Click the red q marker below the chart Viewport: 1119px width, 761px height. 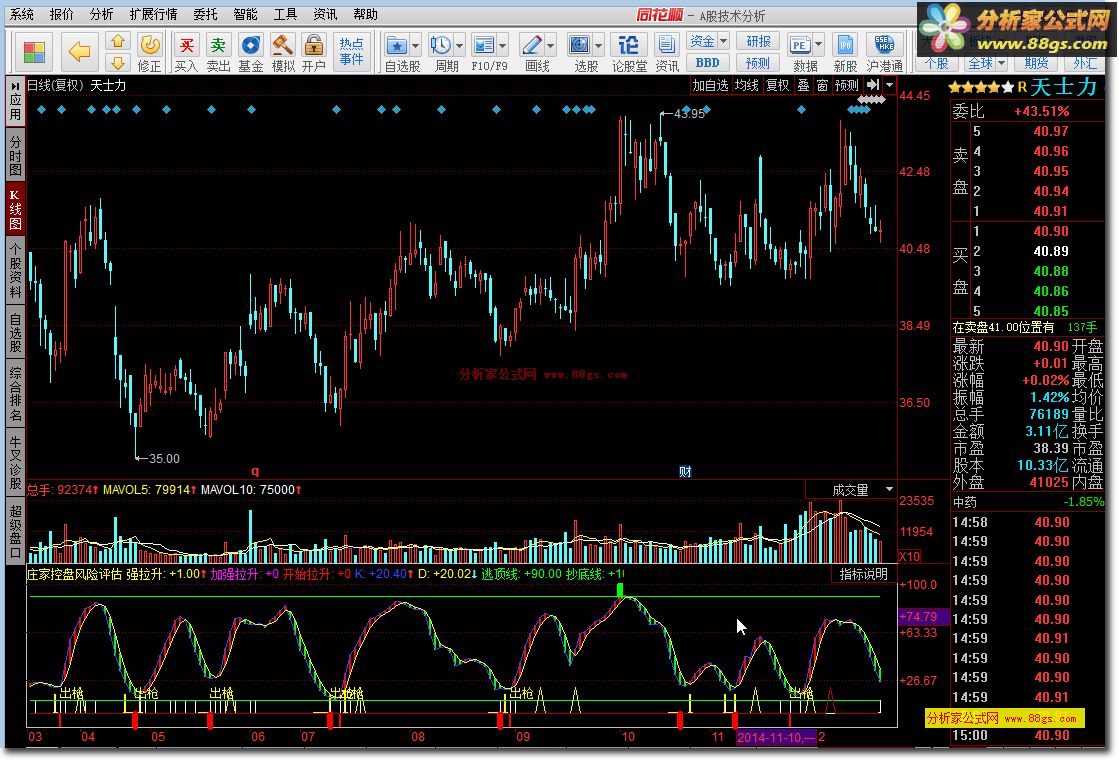point(255,471)
